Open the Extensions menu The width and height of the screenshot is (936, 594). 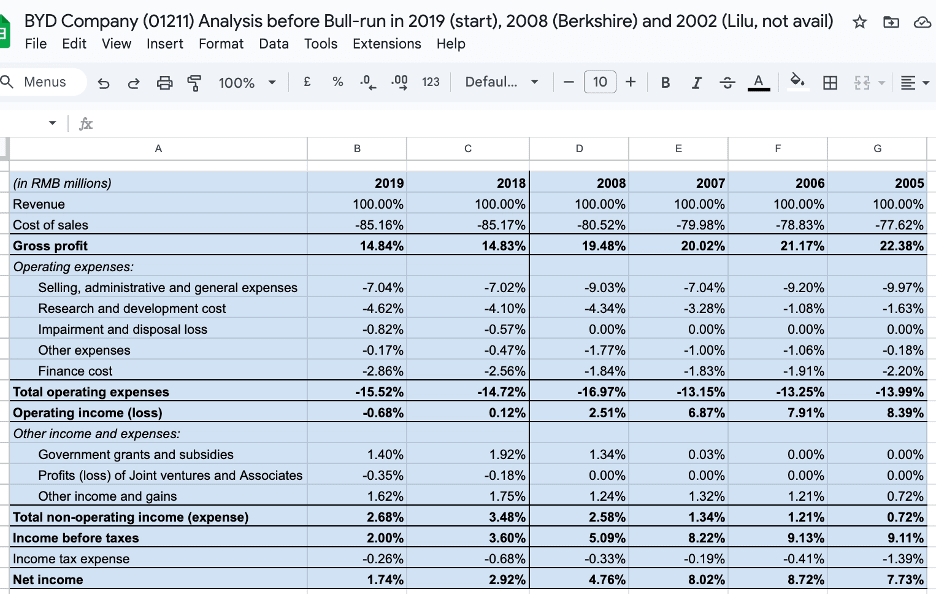tap(387, 44)
